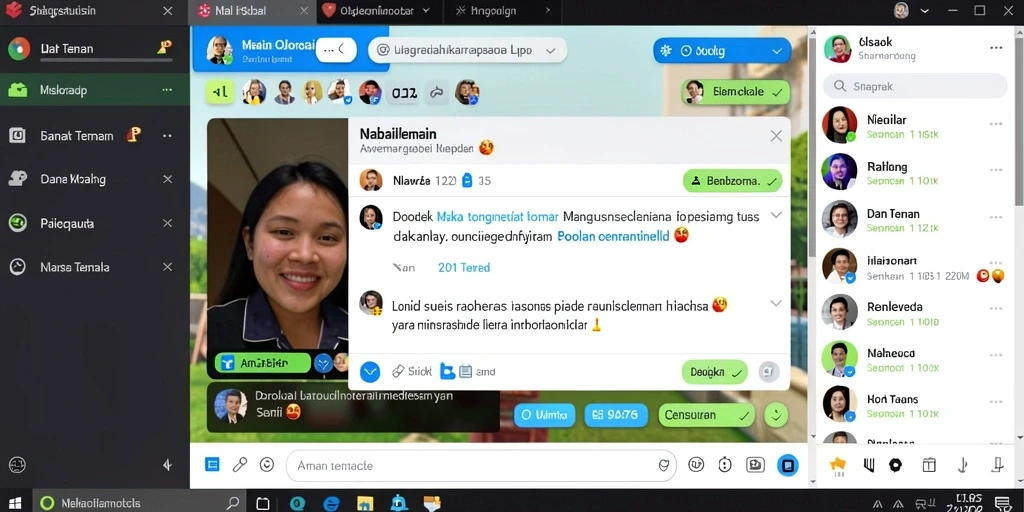Click the 032 participant counter
Image resolution: width=1024 pixels, height=512 pixels.
[x=404, y=93]
